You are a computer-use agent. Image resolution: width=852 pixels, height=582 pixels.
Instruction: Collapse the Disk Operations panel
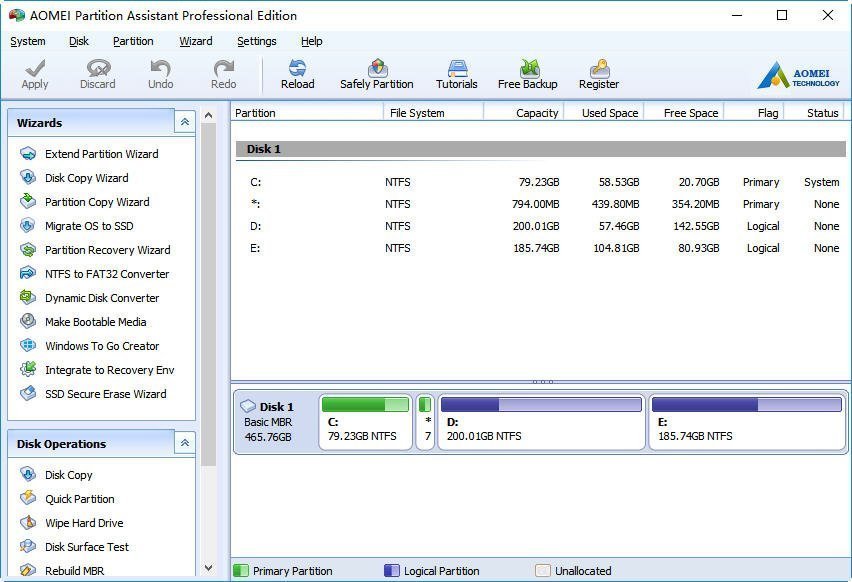185,443
